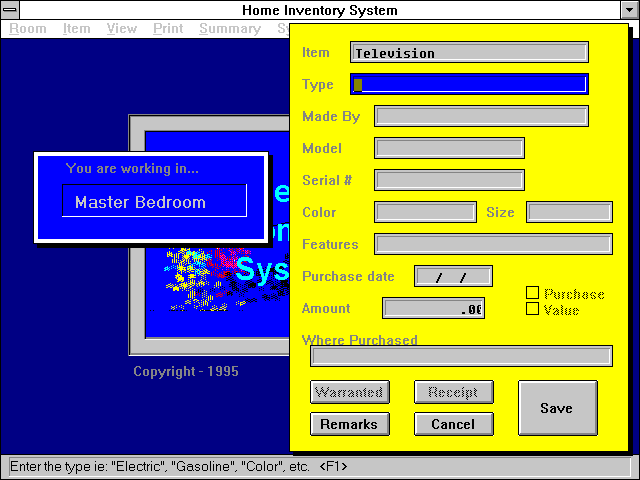Viewport: 640px width, 480px height.
Task: Click the Receipt button
Action: point(453,392)
